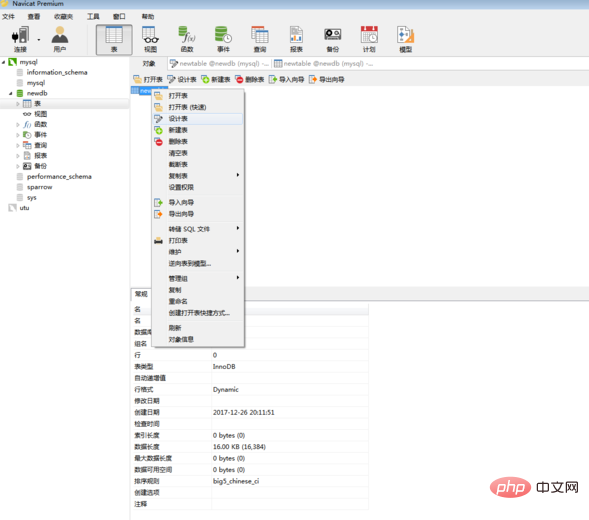Click the 查询 node in the newdb tree
This screenshot has height=520, width=589.
pyautogui.click(x=35, y=145)
